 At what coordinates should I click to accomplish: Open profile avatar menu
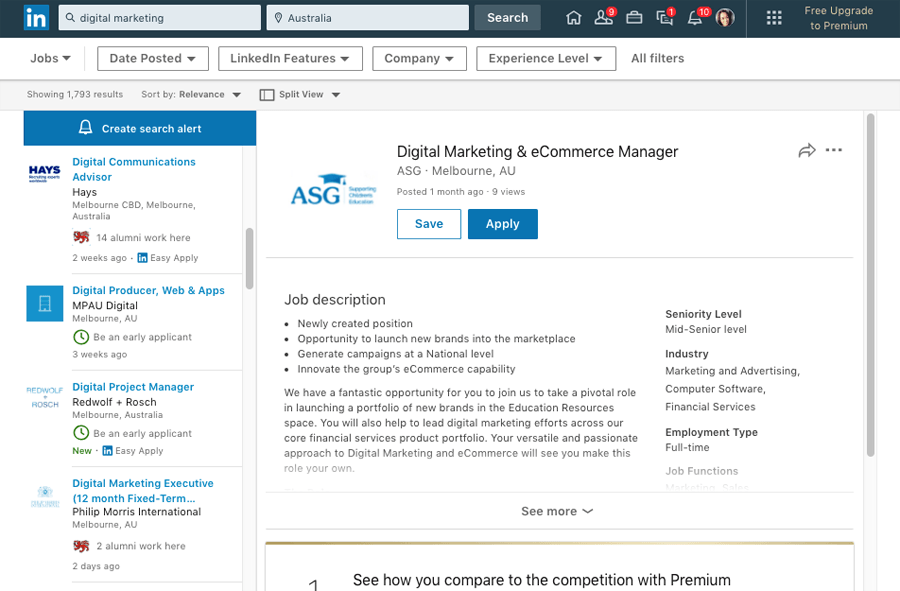coord(725,18)
